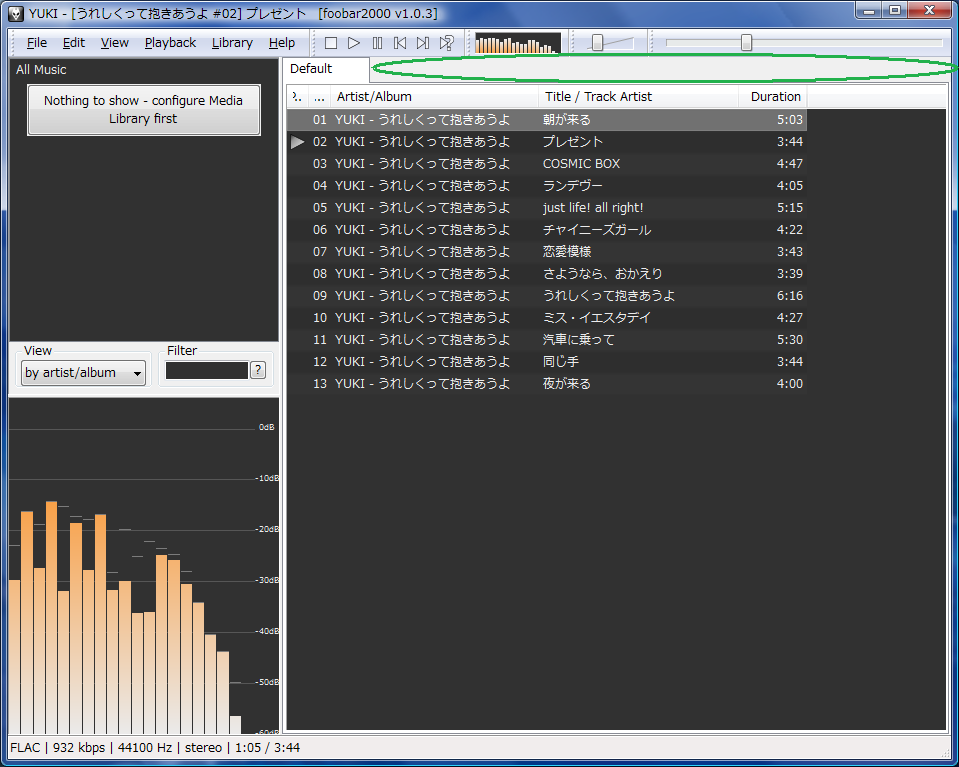Click the spectrum analyzer panel
The width and height of the screenshot is (959, 767).
[144, 566]
